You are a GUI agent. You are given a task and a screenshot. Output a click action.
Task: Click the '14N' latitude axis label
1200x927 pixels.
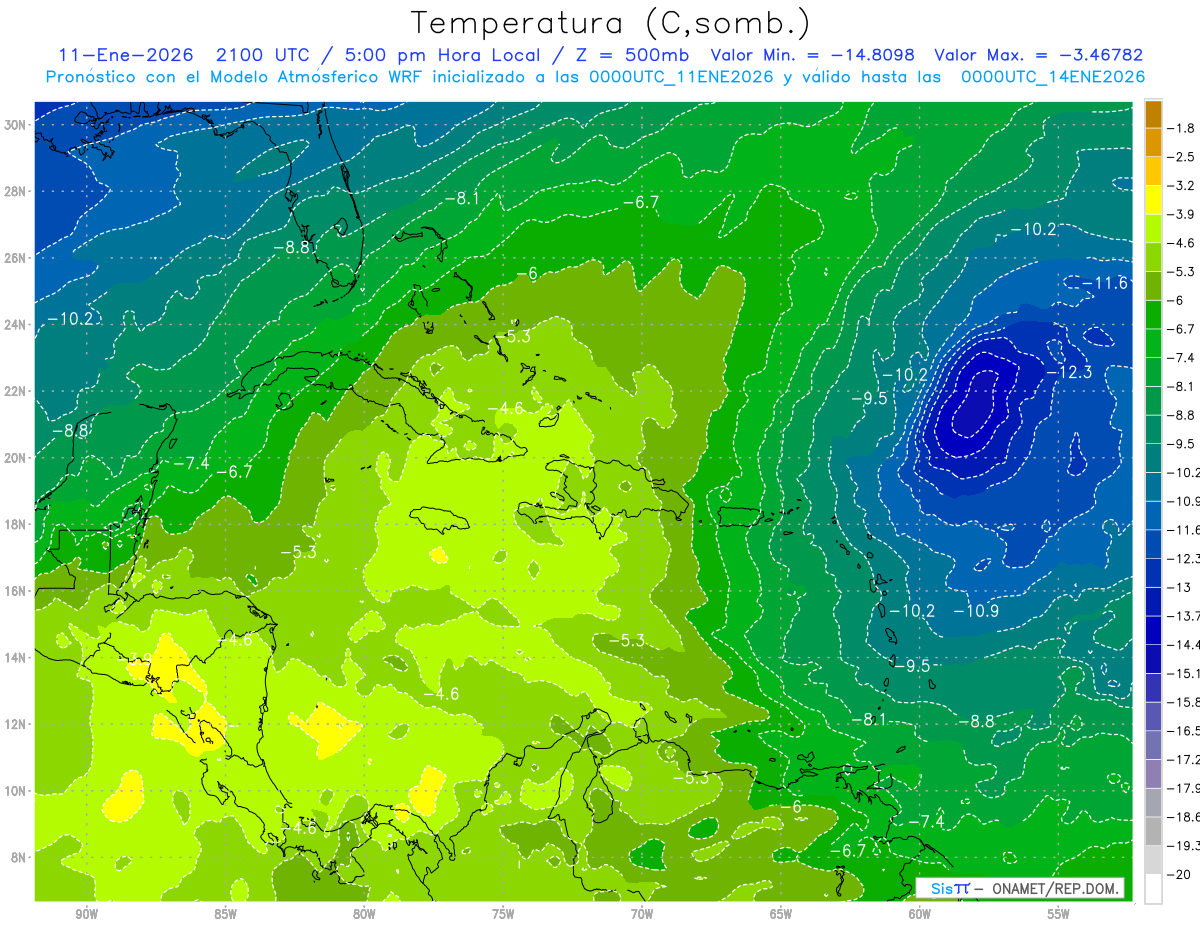point(16,657)
